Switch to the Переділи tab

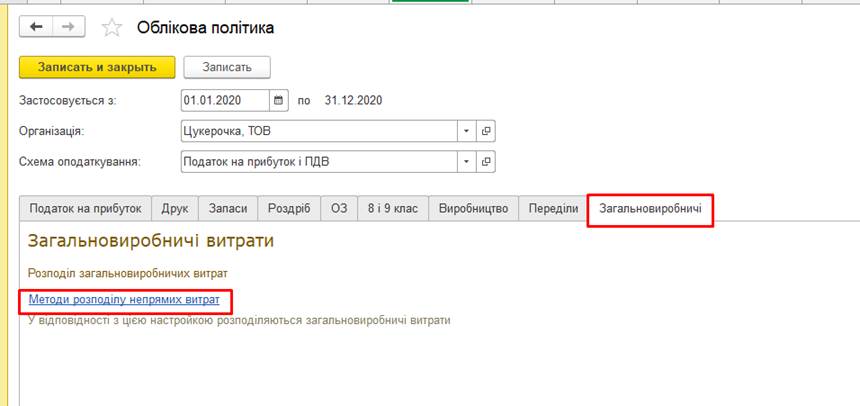point(553,208)
